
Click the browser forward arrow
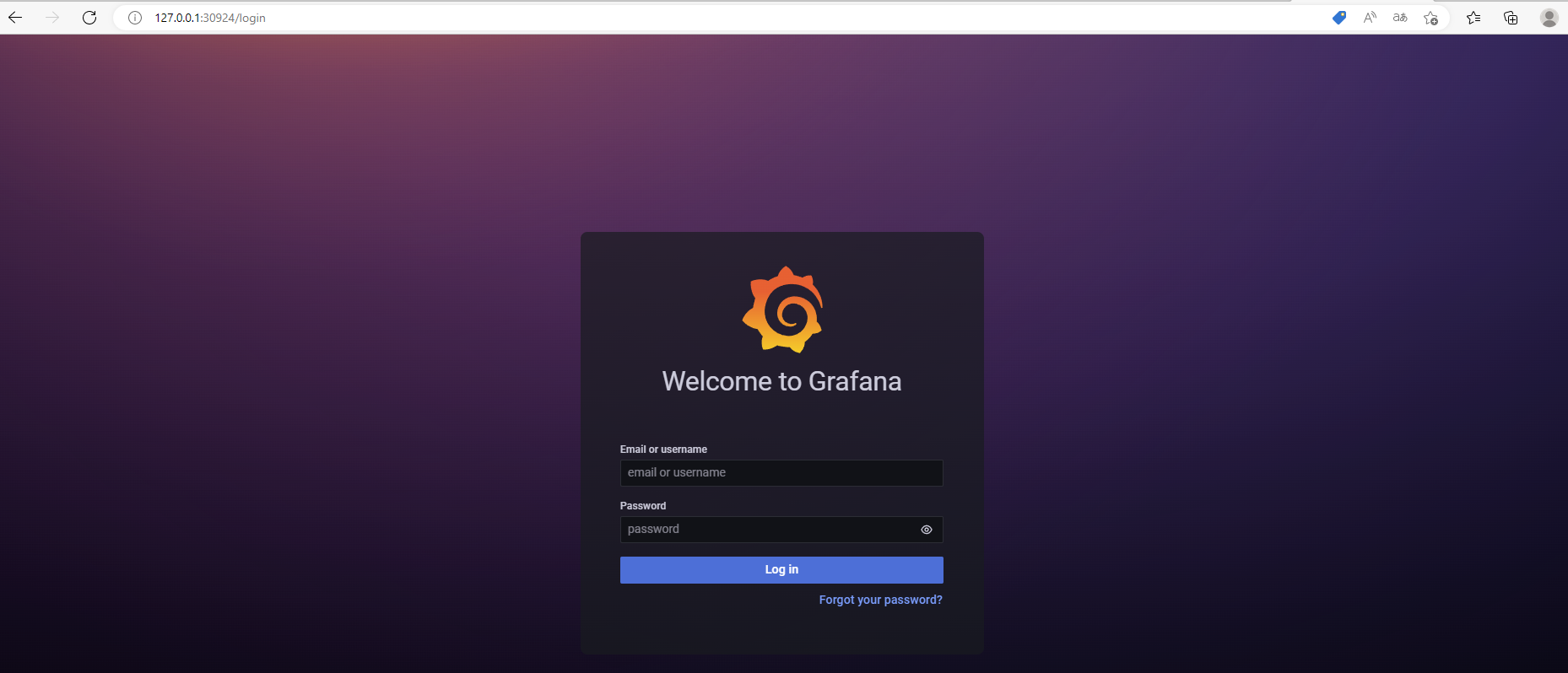[52, 18]
